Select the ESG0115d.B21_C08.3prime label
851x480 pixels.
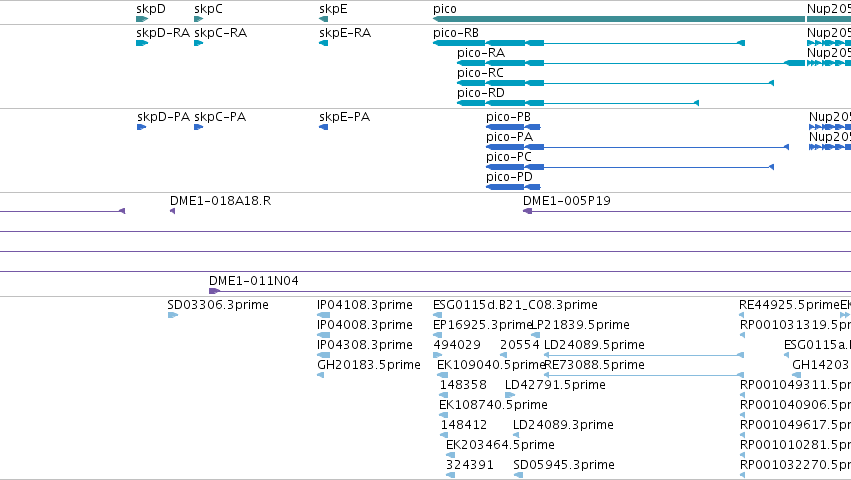(516, 305)
